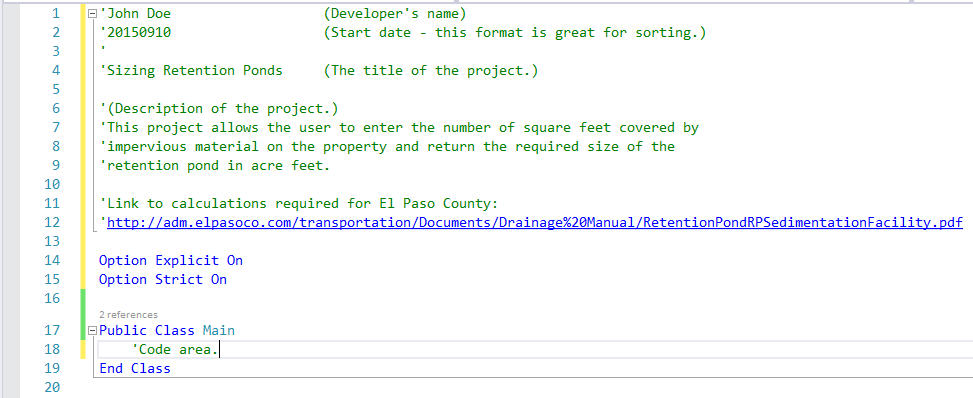The height and width of the screenshot is (398, 973).
Task: Click '(Start date - this format is great for sorting.)'
Action: [x=514, y=32]
